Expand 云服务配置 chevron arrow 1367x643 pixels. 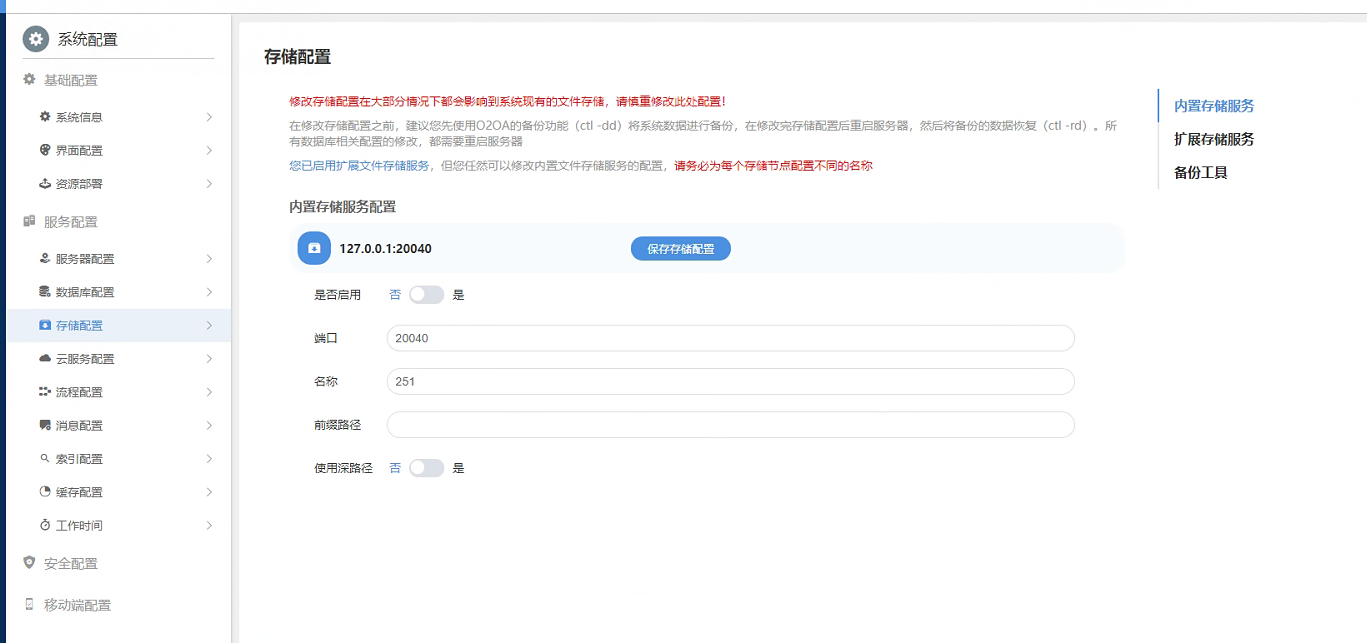click(x=209, y=358)
